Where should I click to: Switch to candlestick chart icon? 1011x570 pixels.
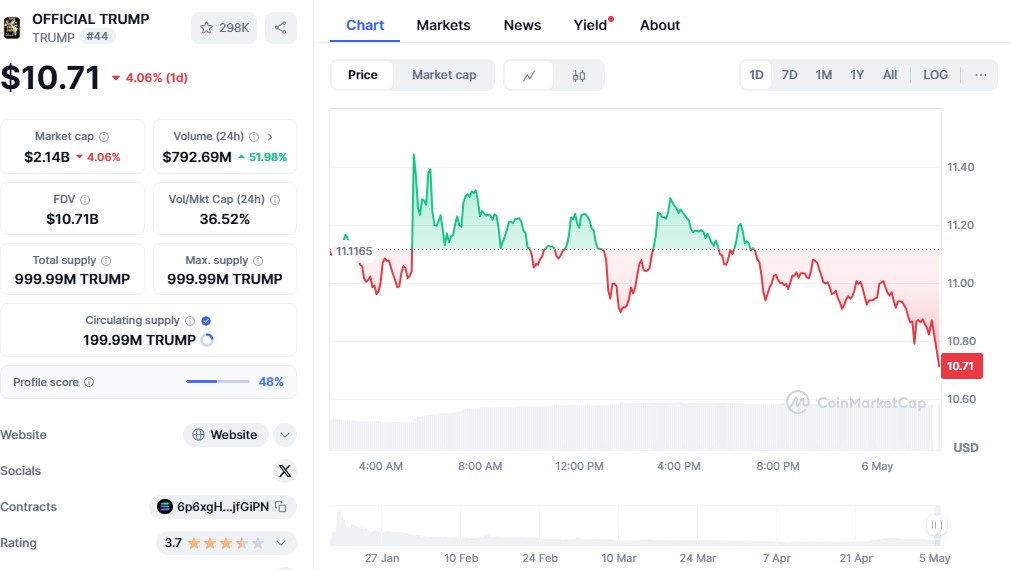pos(579,75)
